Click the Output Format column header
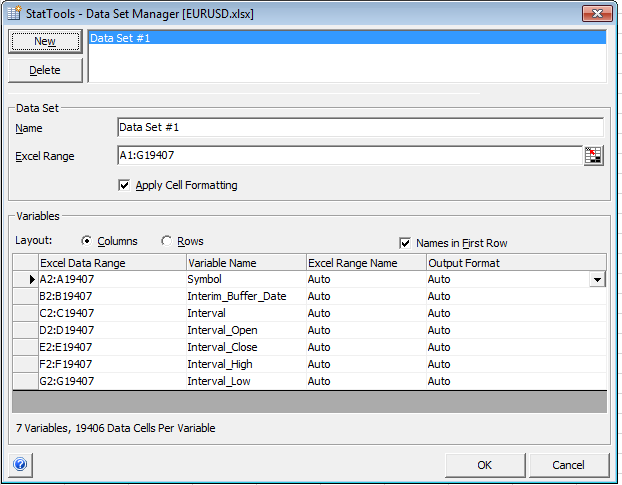Image resolution: width=622 pixels, height=485 pixels. pyautogui.click(x=516, y=263)
